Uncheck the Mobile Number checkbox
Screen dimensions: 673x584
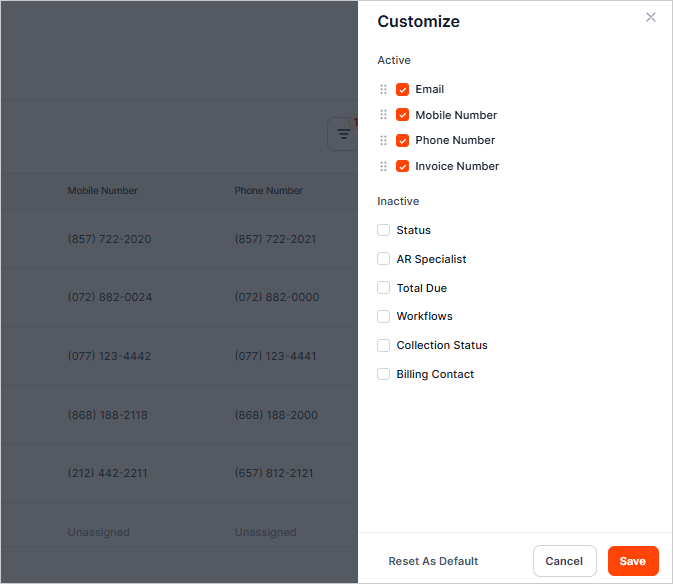[x=403, y=115]
